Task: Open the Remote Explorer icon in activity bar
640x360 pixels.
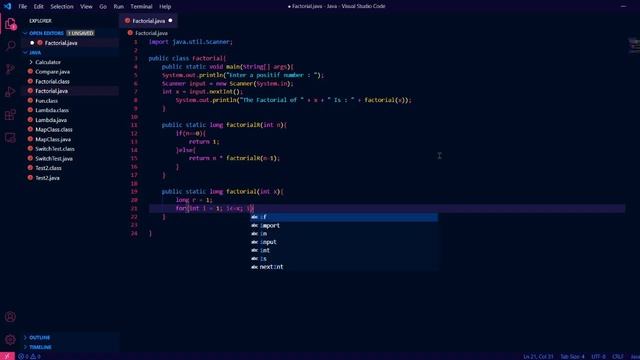Action: click(10, 138)
